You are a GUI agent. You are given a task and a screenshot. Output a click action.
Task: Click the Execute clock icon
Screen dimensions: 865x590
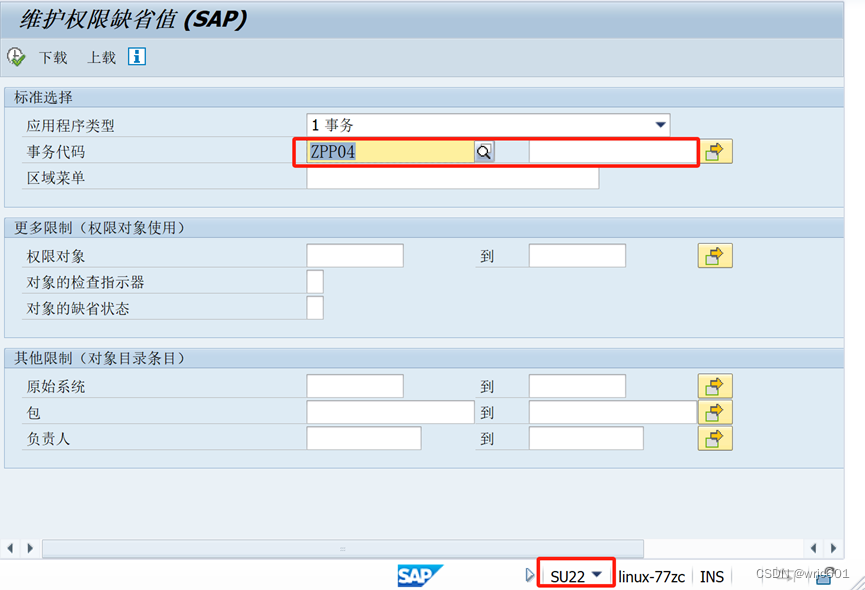click(x=16, y=56)
